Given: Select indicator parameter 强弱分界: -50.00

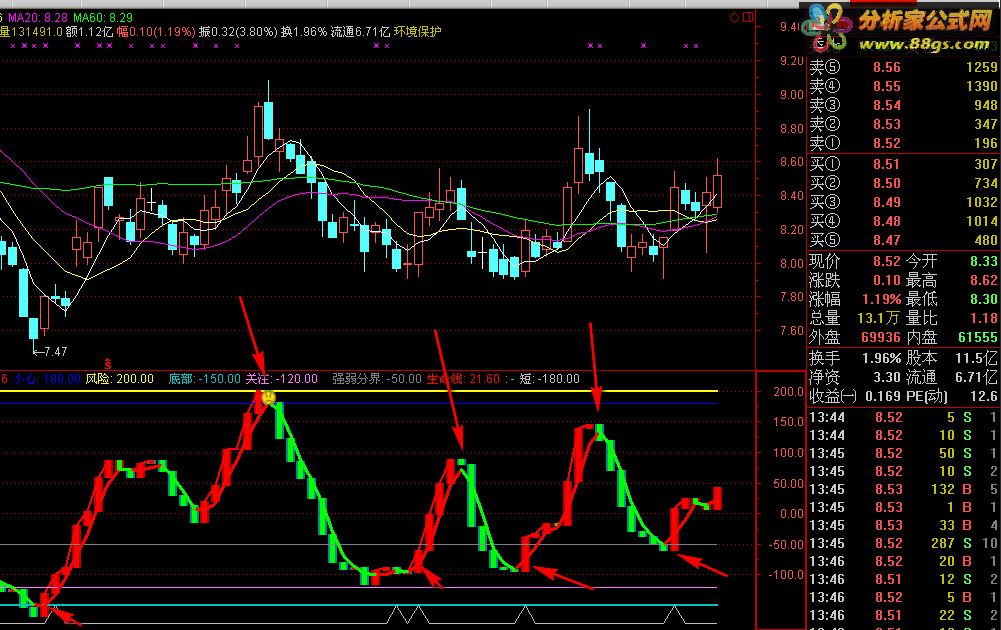Looking at the screenshot, I should point(377,379).
